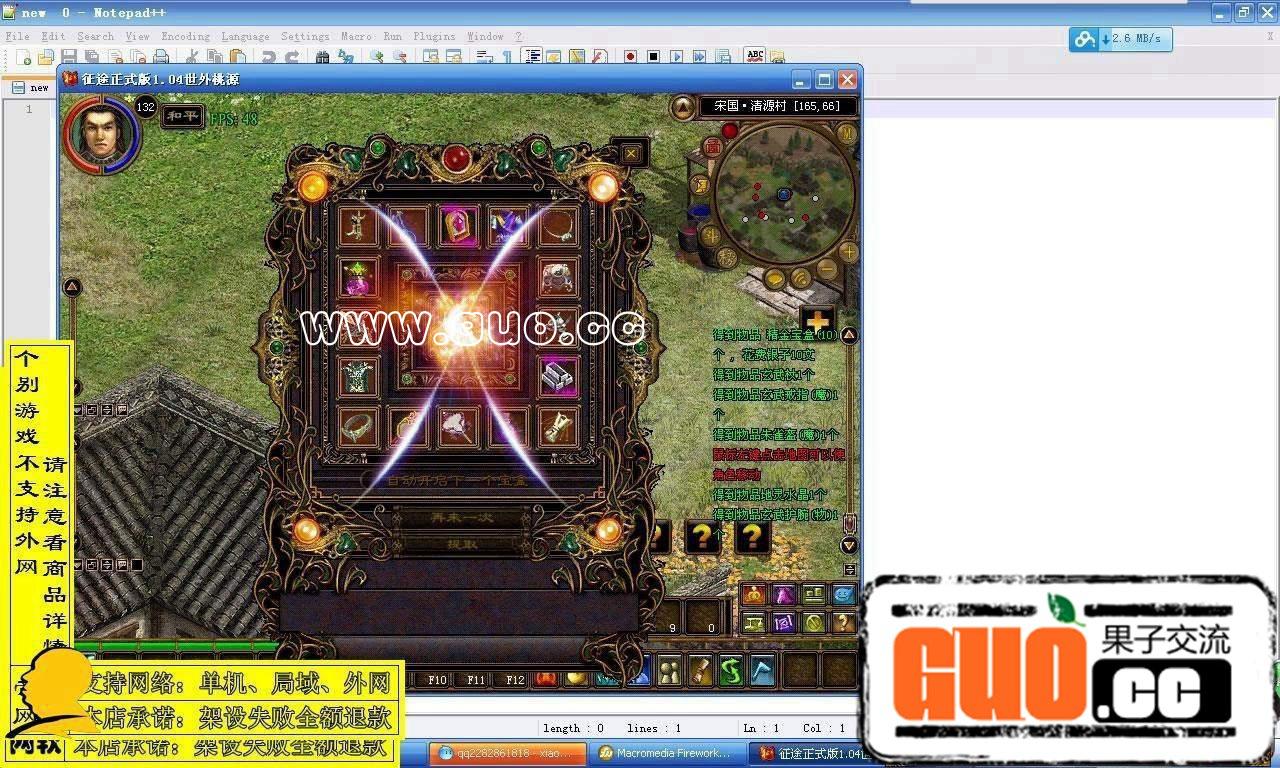Viewport: 1280px width, 768px height.
Task: Open the Encoding menu in Notepad++
Action: point(185,36)
